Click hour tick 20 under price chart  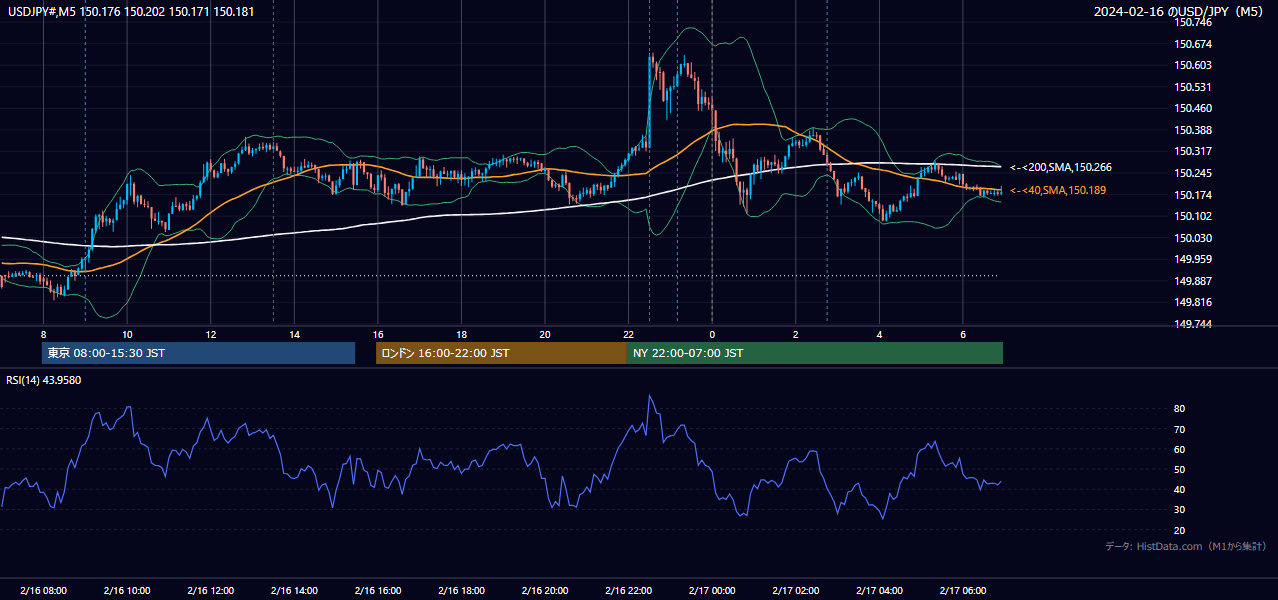point(544,334)
